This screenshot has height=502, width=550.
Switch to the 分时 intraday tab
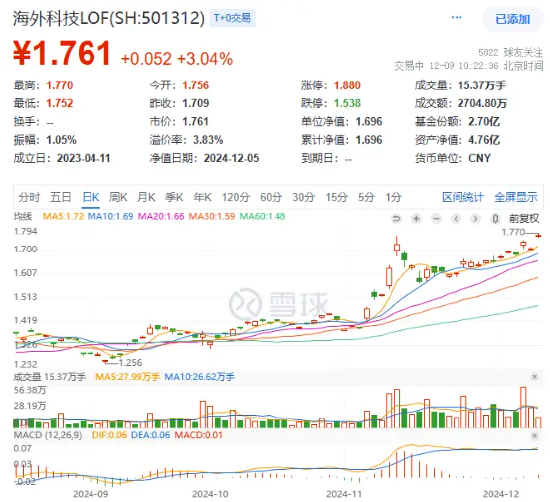[29, 197]
